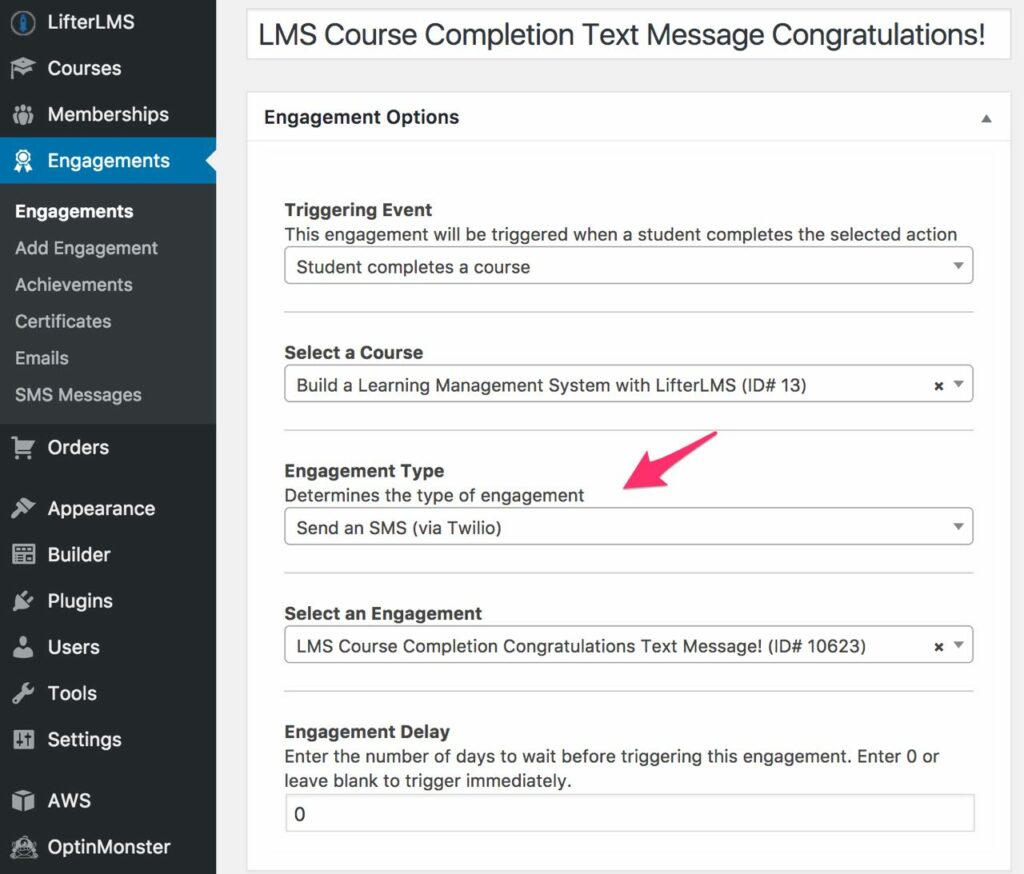This screenshot has height=874, width=1024.
Task: Click the LifterLMS rocket icon
Action: tap(24, 23)
